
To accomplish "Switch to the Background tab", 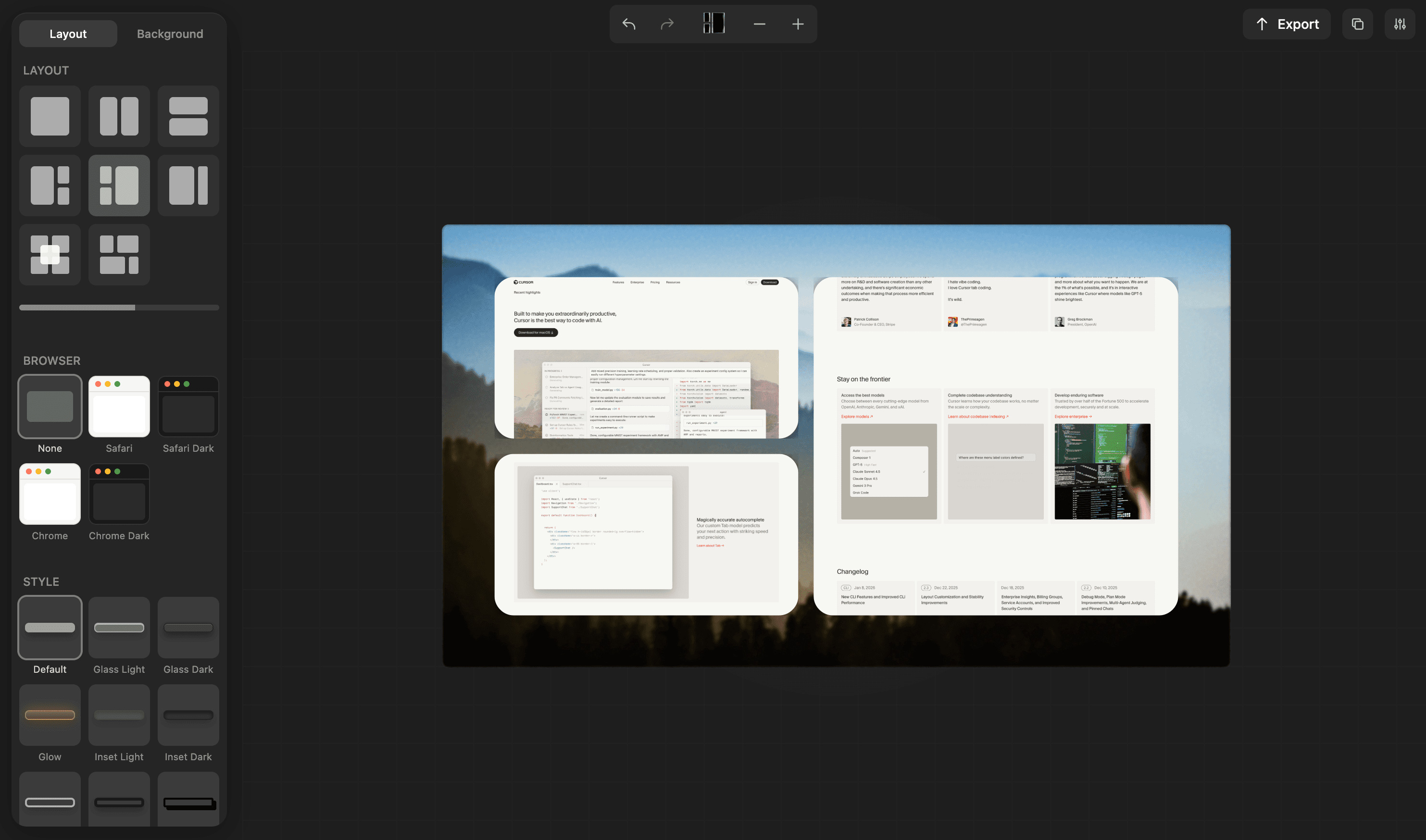I will 170,33.
